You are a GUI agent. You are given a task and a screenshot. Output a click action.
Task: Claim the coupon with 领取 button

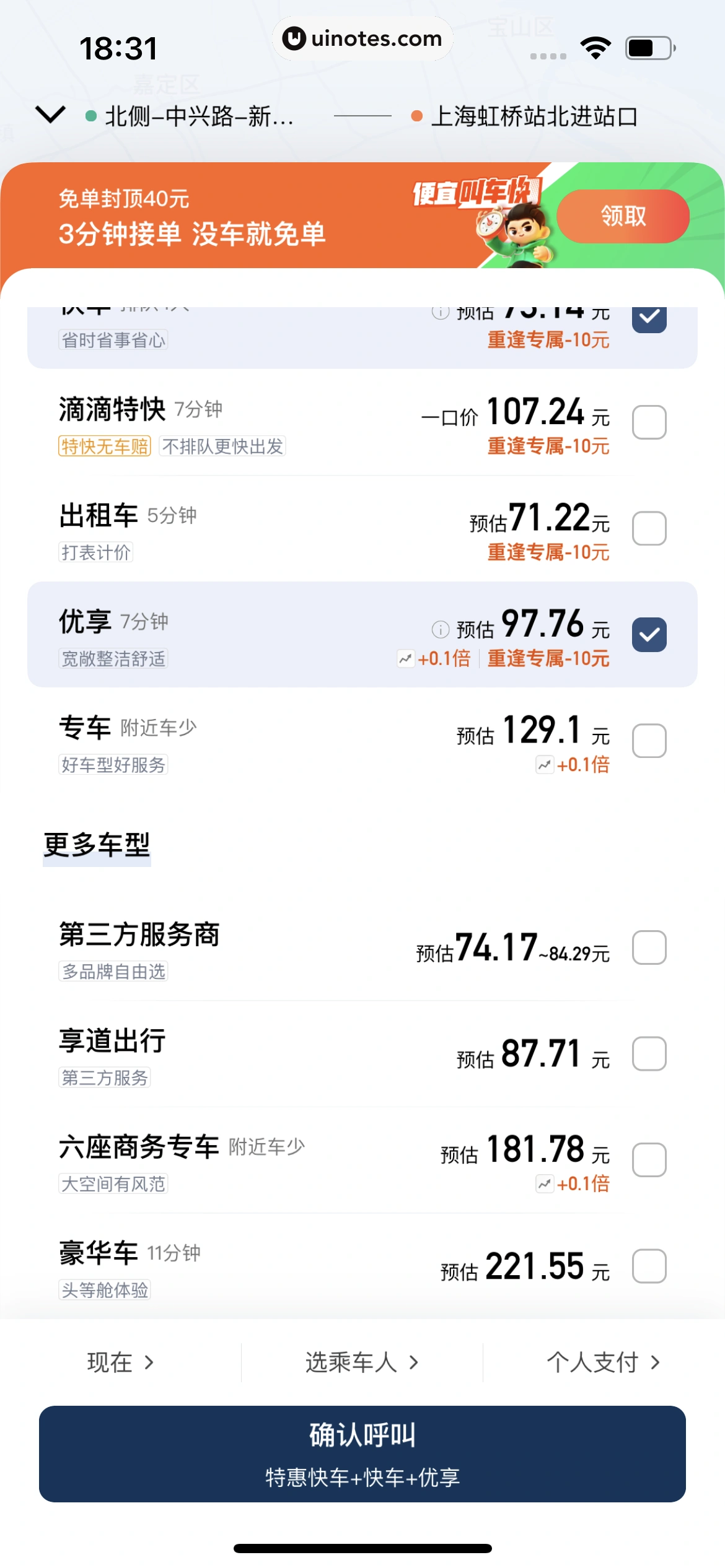click(623, 216)
